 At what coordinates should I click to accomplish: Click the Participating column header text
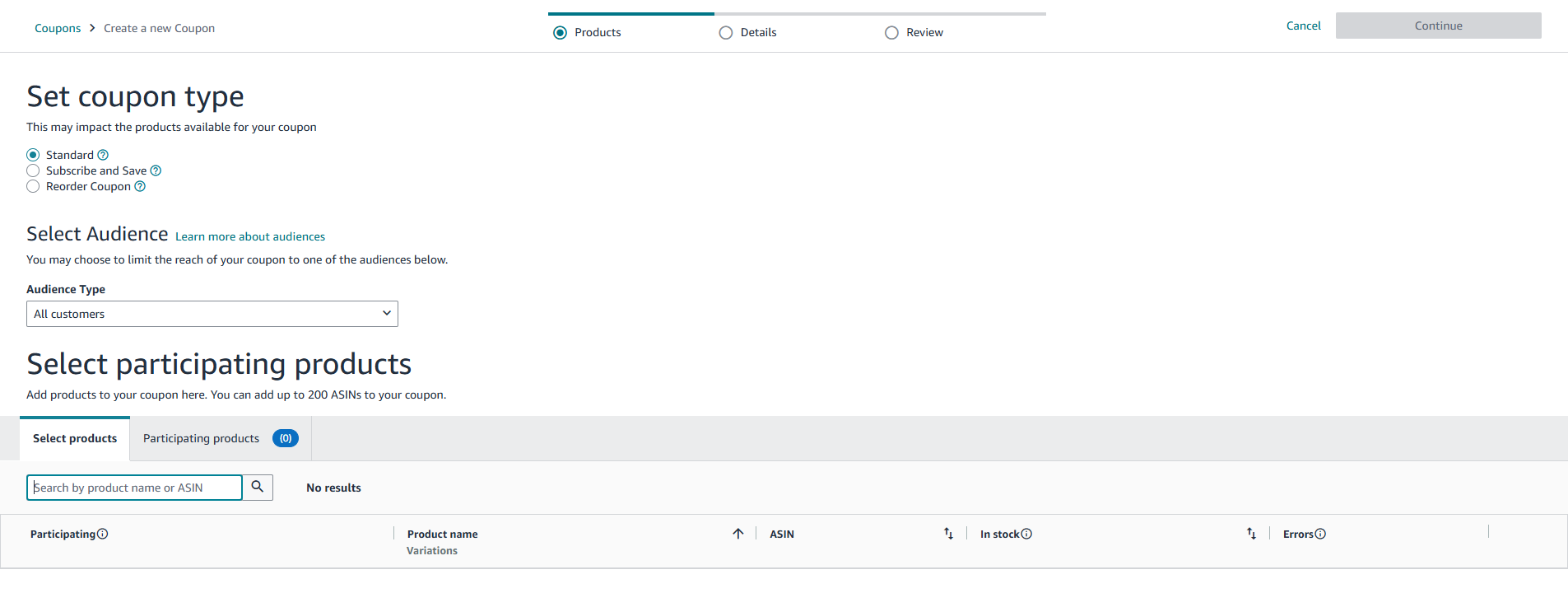(63, 534)
